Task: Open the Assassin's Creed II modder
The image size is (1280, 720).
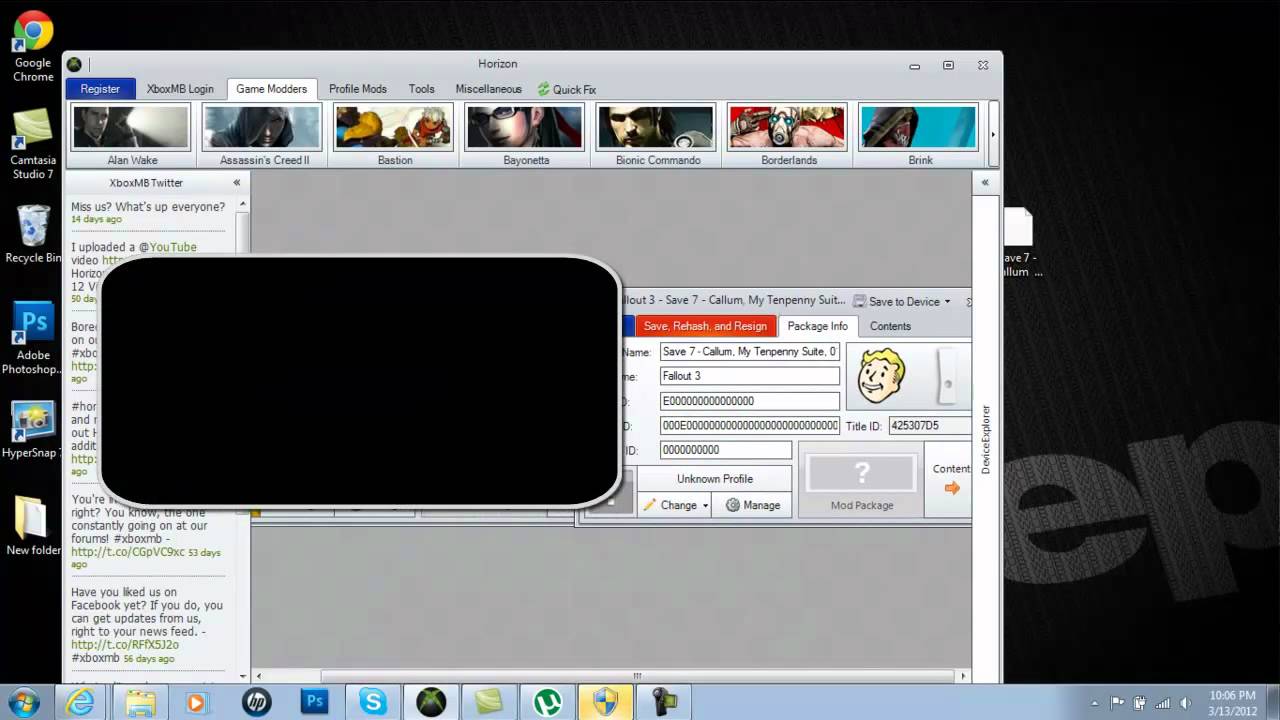Action: point(263,135)
